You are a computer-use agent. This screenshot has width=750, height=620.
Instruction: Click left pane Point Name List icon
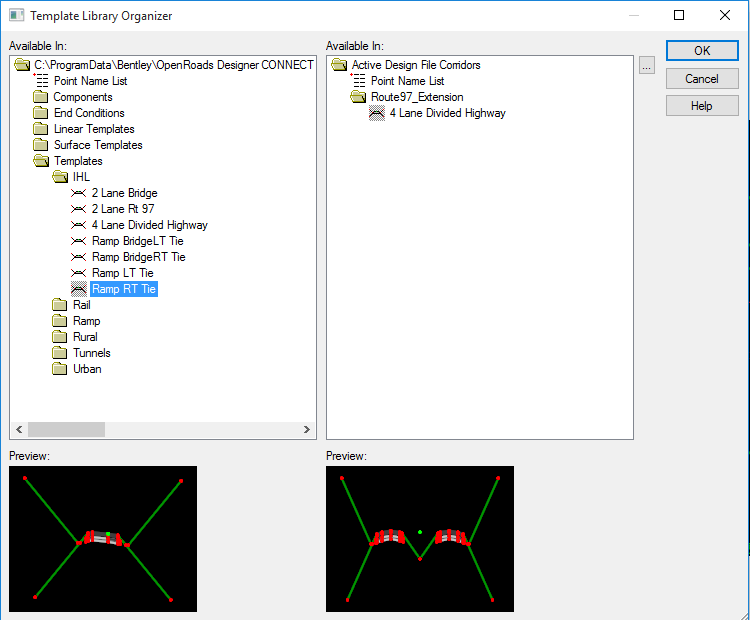pos(41,80)
